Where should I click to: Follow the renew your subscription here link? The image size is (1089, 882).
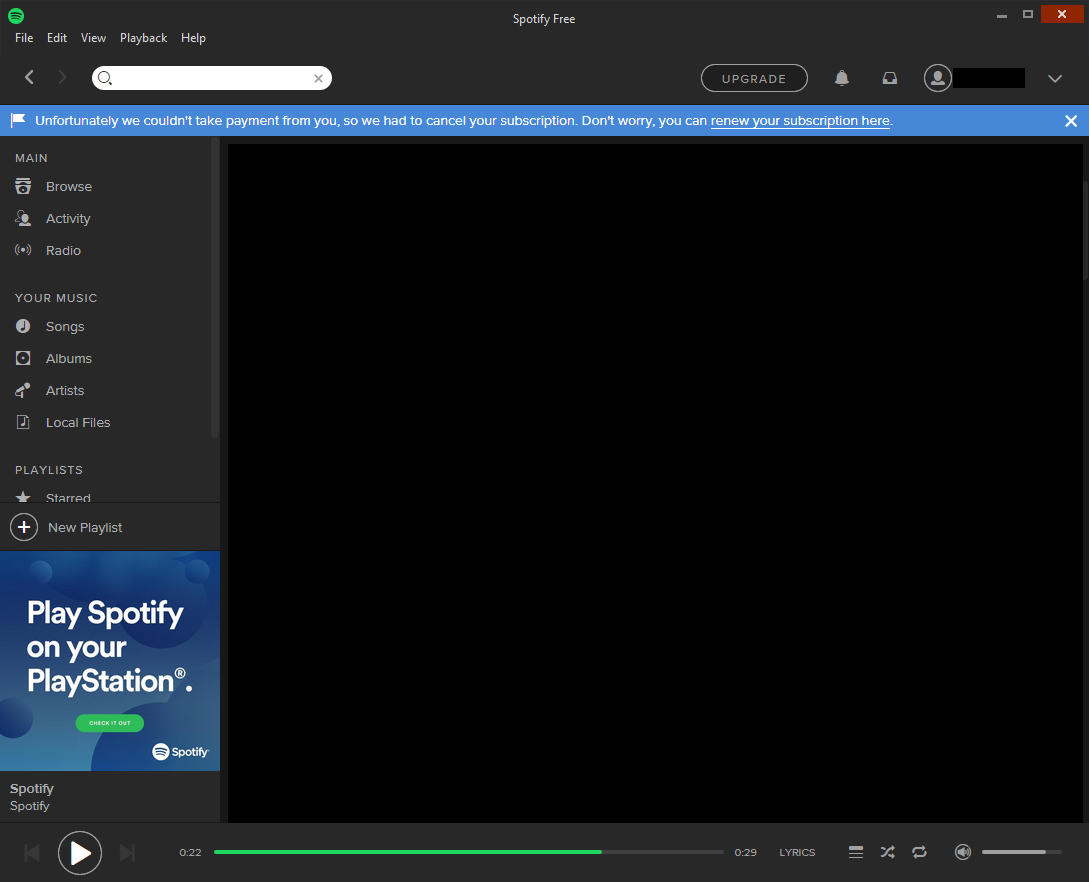click(800, 121)
